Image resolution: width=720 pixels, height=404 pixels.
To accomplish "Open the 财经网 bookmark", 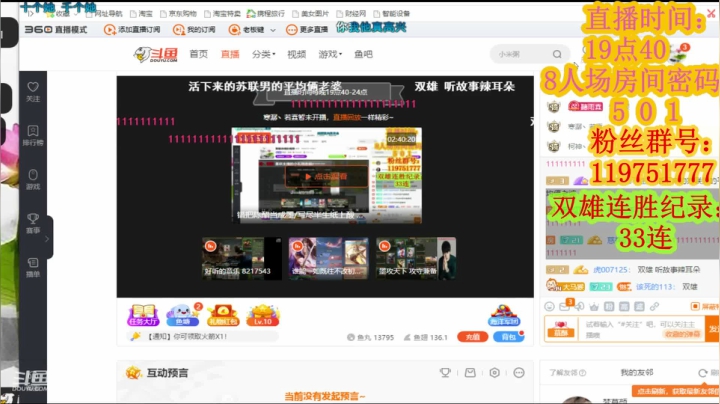I will (x=351, y=14).
